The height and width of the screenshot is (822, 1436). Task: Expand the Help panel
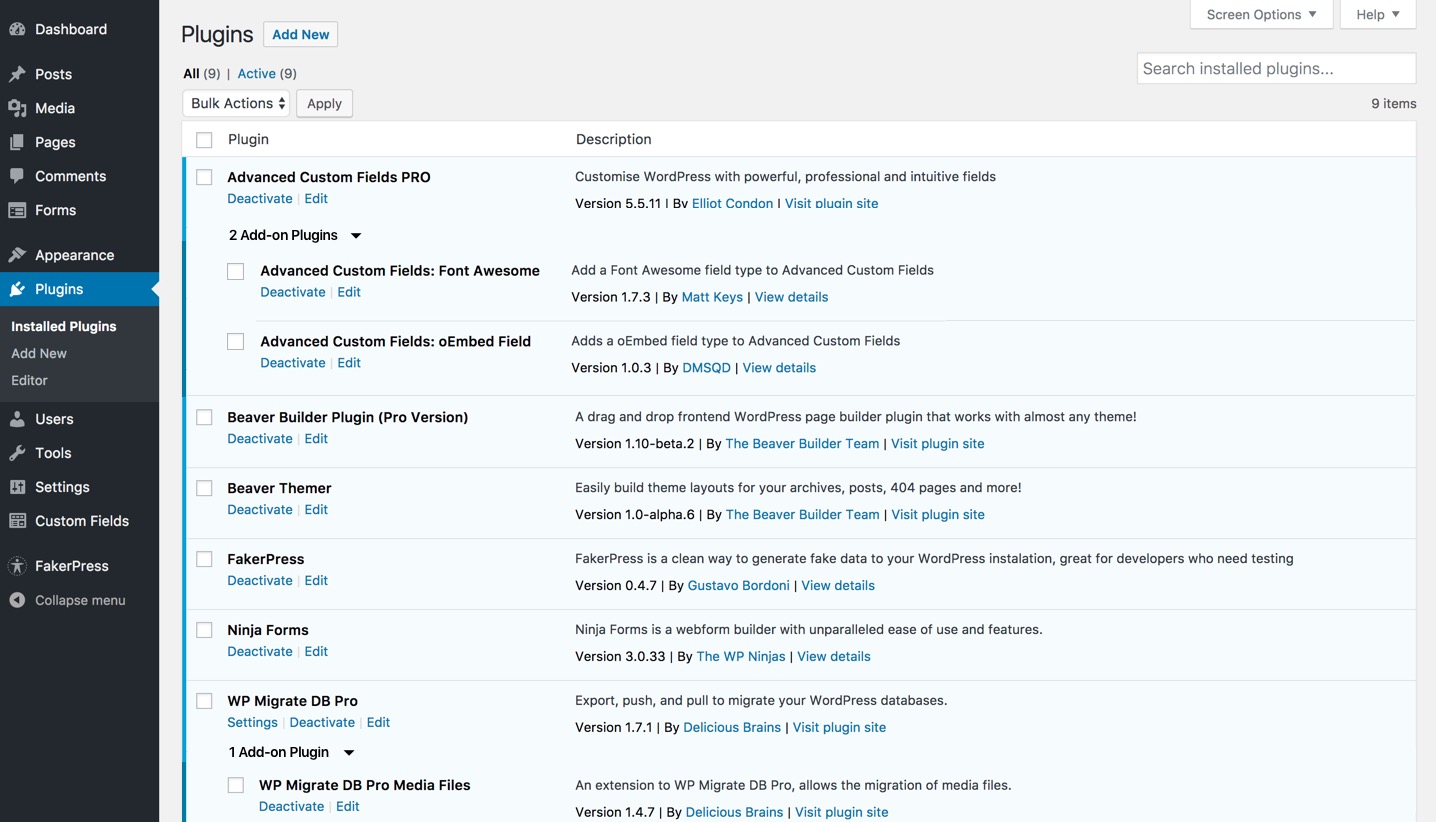(1378, 14)
